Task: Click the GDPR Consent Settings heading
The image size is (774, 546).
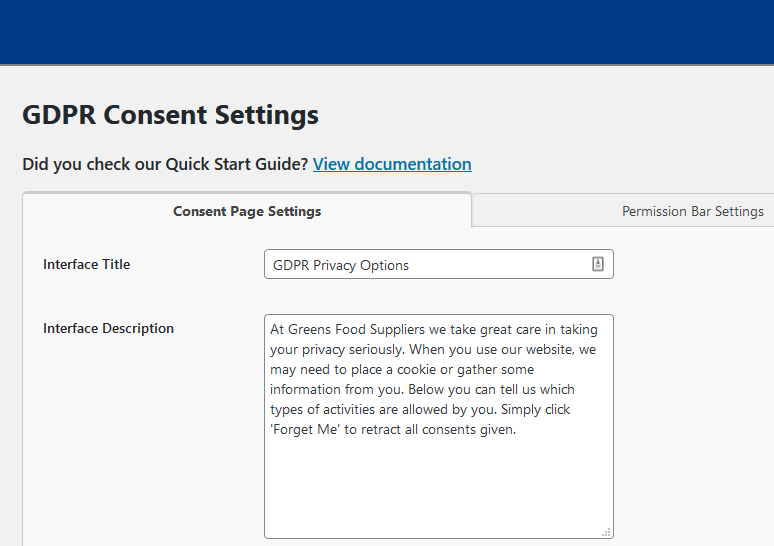Action: pos(170,115)
